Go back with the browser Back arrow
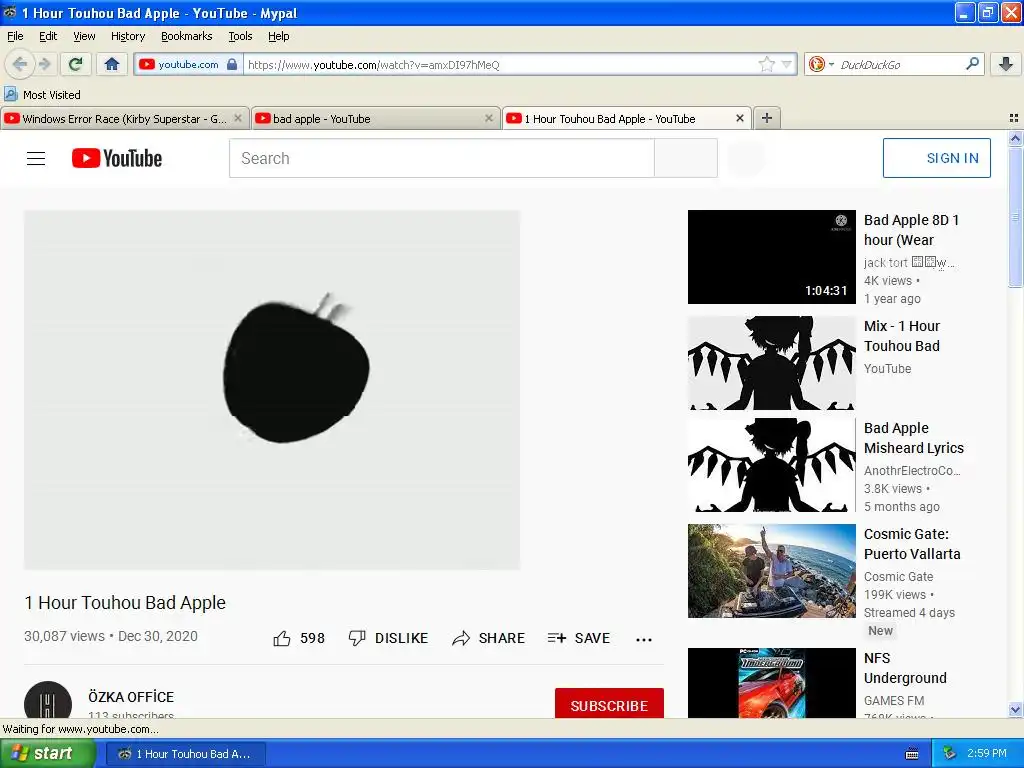 (x=20, y=64)
